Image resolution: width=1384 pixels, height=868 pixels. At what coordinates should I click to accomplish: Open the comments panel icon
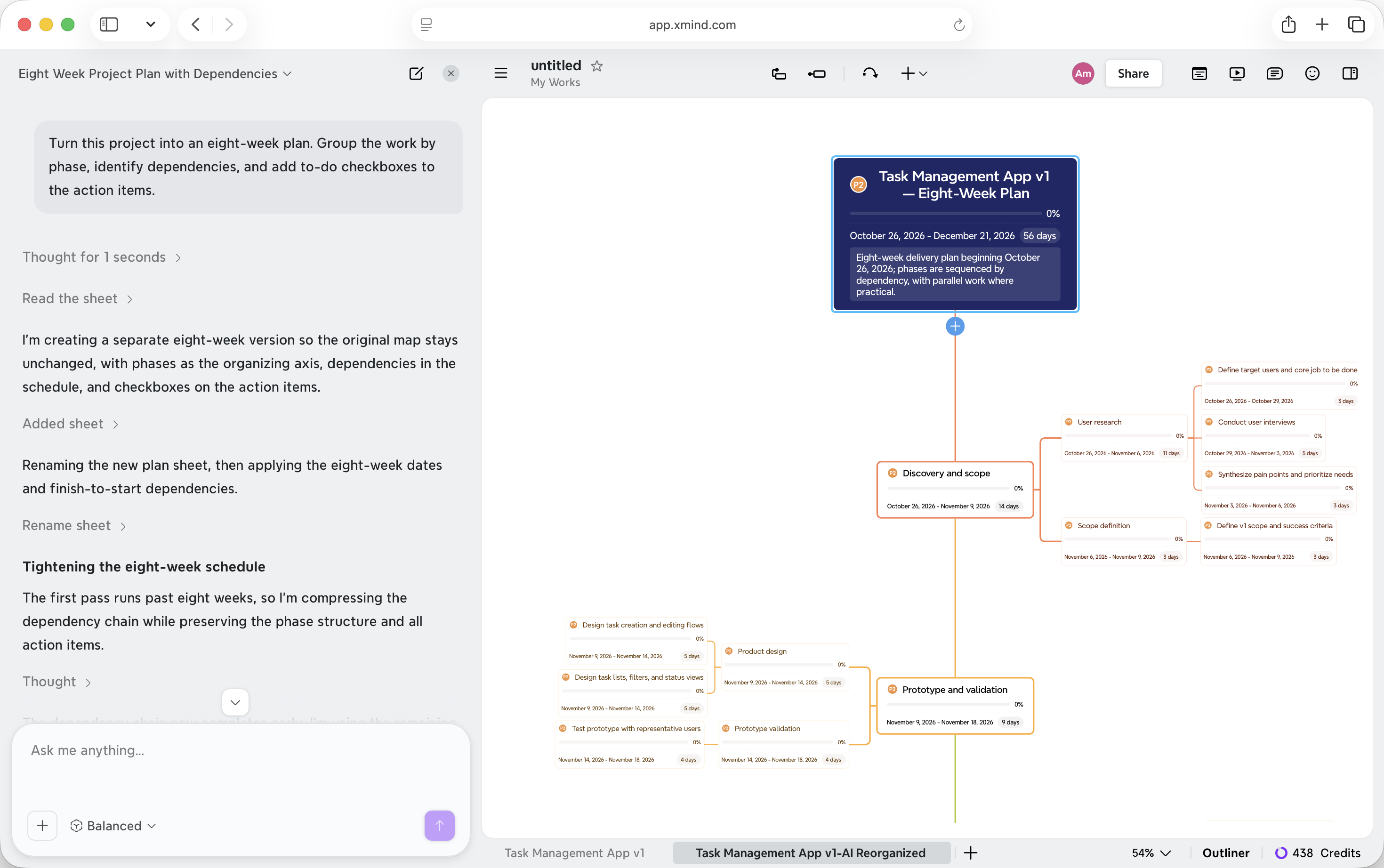(x=1274, y=73)
